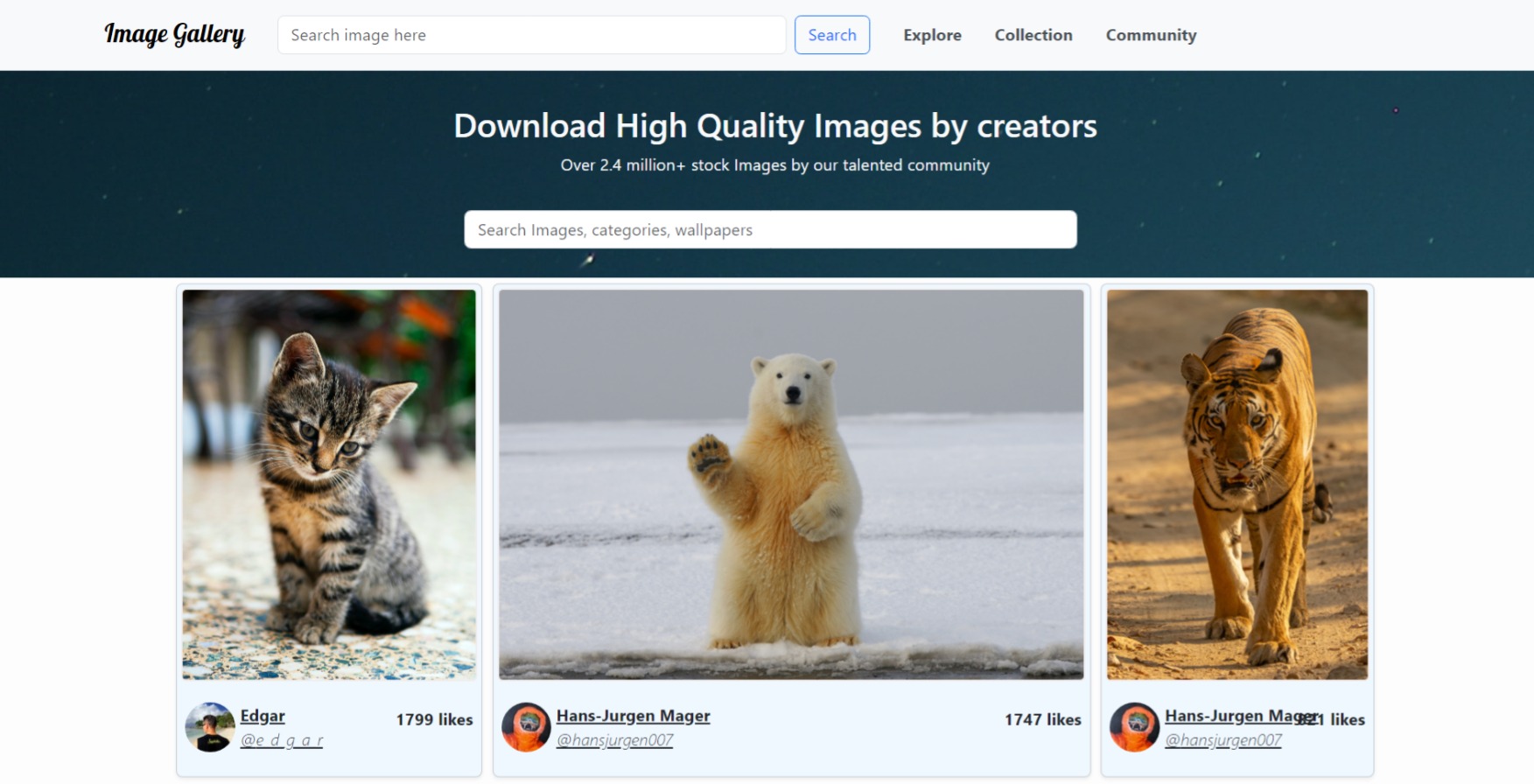The height and width of the screenshot is (784, 1534).
Task: Open the kitten photo
Action: coord(329,484)
